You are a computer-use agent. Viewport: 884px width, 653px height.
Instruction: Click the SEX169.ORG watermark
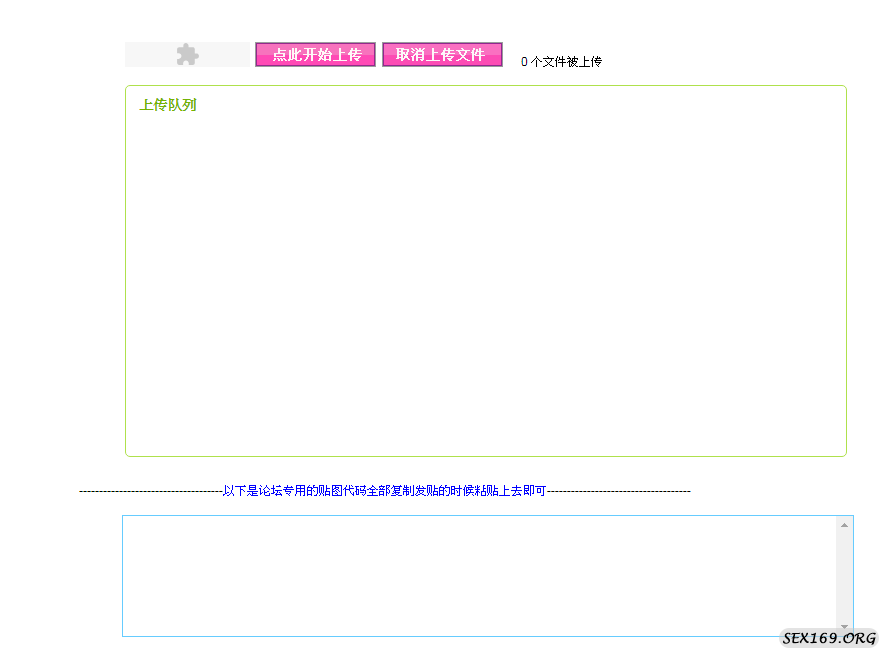coord(830,636)
